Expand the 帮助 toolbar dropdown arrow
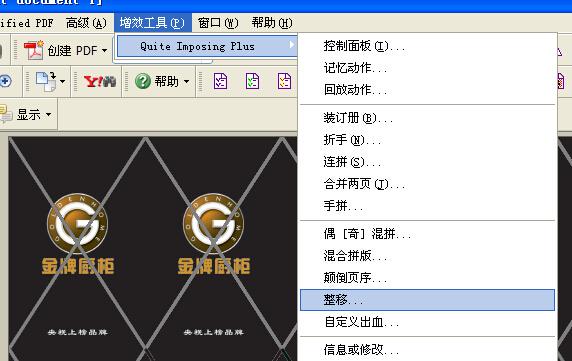 pos(186,81)
